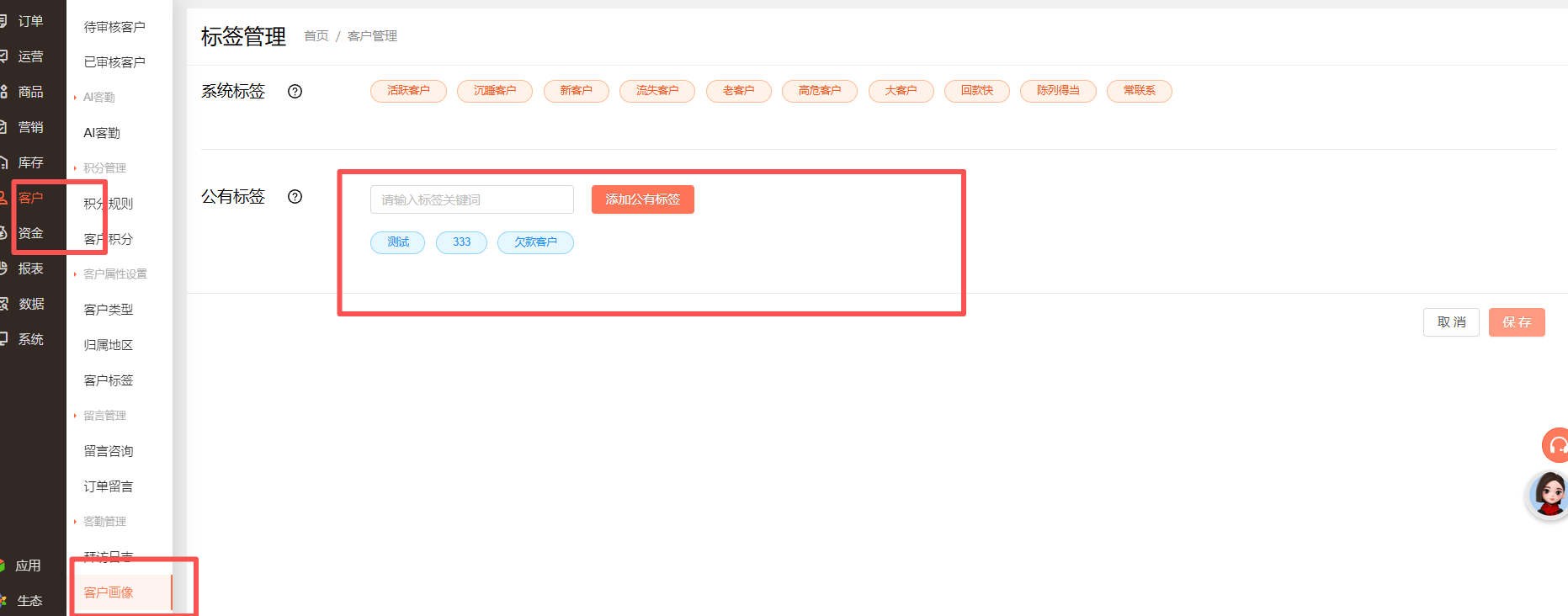Open the 营销 section in the sidebar
The image size is (1568, 616).
pyautogui.click(x=30, y=127)
